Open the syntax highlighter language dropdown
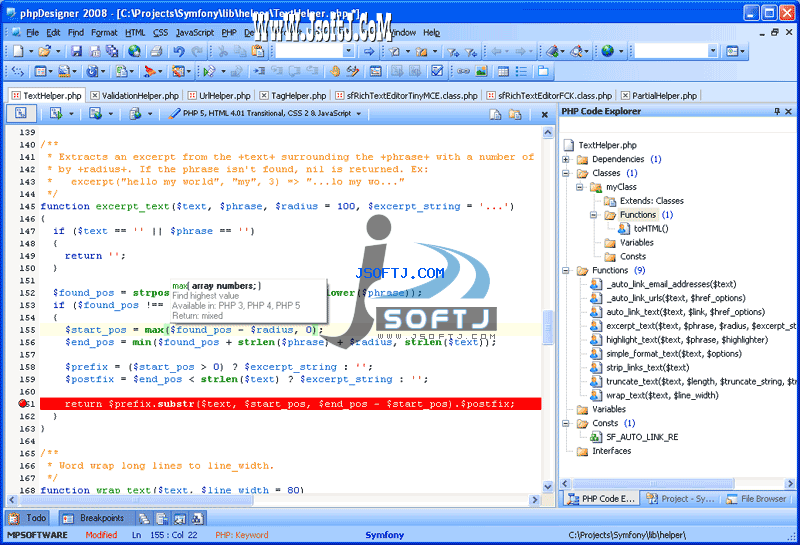Screen dimensions: 800x545 pos(359,113)
